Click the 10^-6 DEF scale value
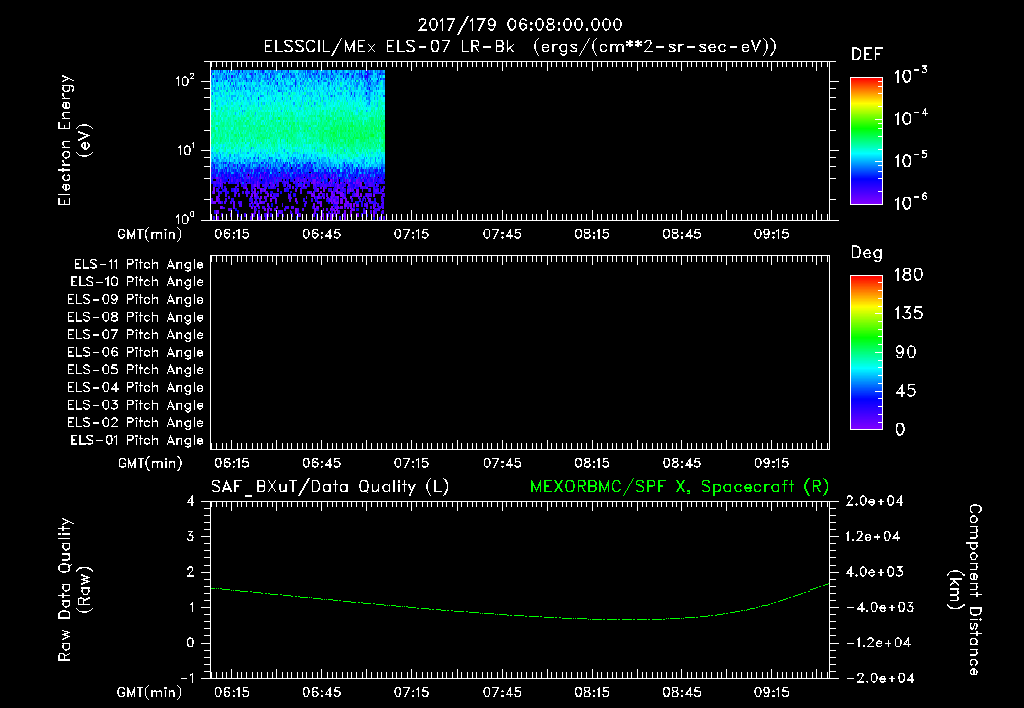Viewport: 1024px width, 708px height. point(910,202)
